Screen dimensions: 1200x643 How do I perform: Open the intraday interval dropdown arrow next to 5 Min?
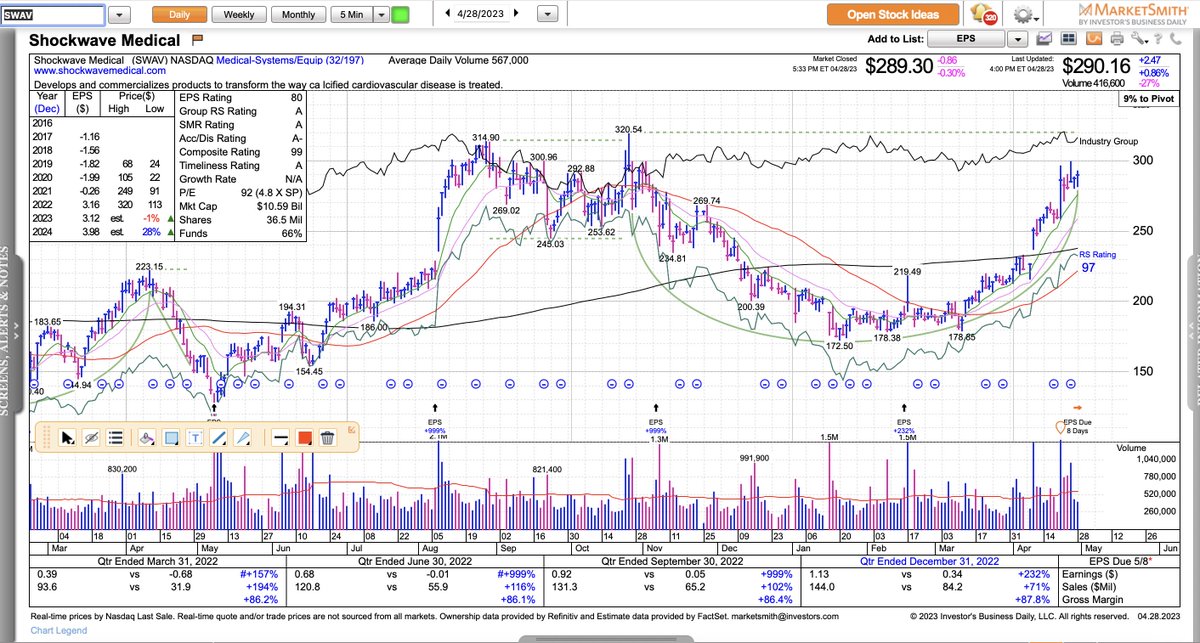[381, 15]
